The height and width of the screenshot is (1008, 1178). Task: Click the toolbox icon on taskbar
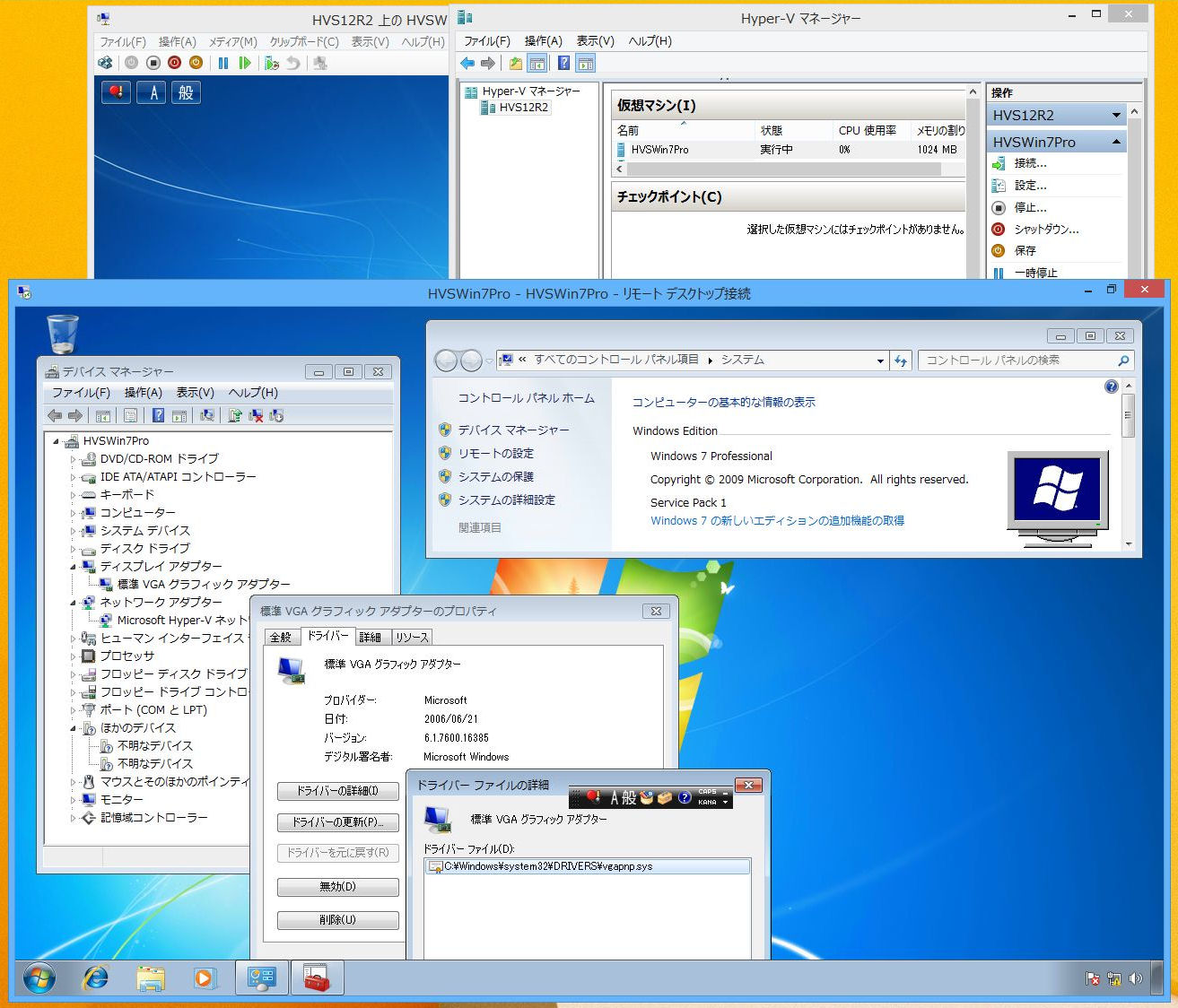(x=317, y=978)
